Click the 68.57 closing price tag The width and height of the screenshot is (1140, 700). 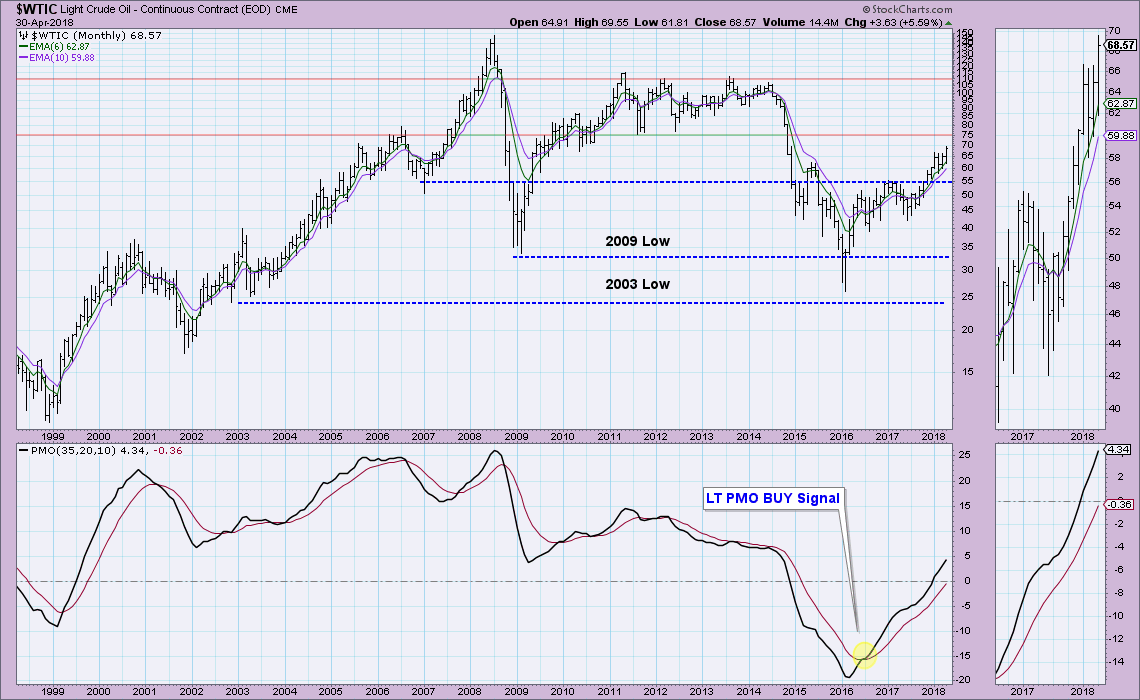pyautogui.click(x=1121, y=45)
